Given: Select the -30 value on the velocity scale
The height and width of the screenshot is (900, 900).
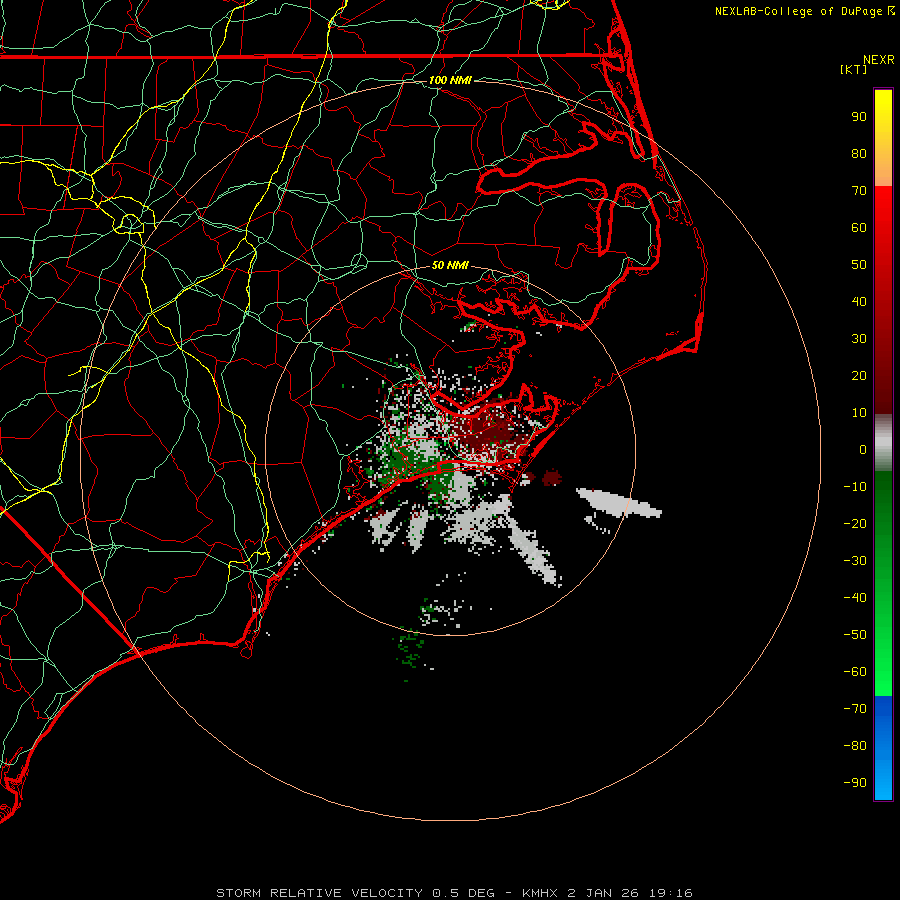Looking at the screenshot, I should tap(855, 561).
